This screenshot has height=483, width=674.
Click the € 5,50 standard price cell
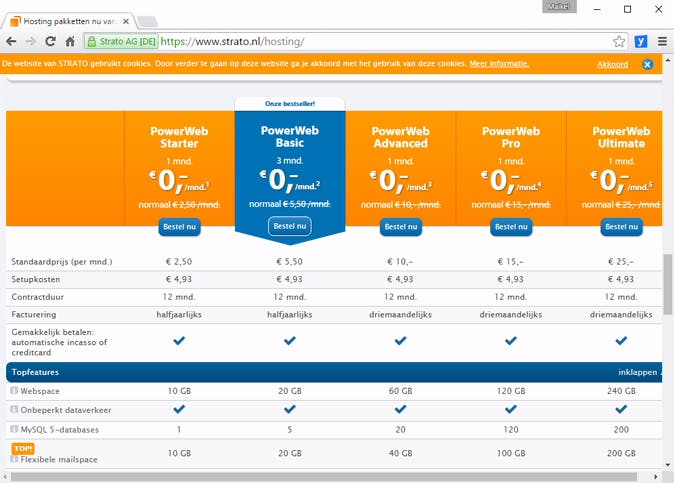click(x=290, y=262)
